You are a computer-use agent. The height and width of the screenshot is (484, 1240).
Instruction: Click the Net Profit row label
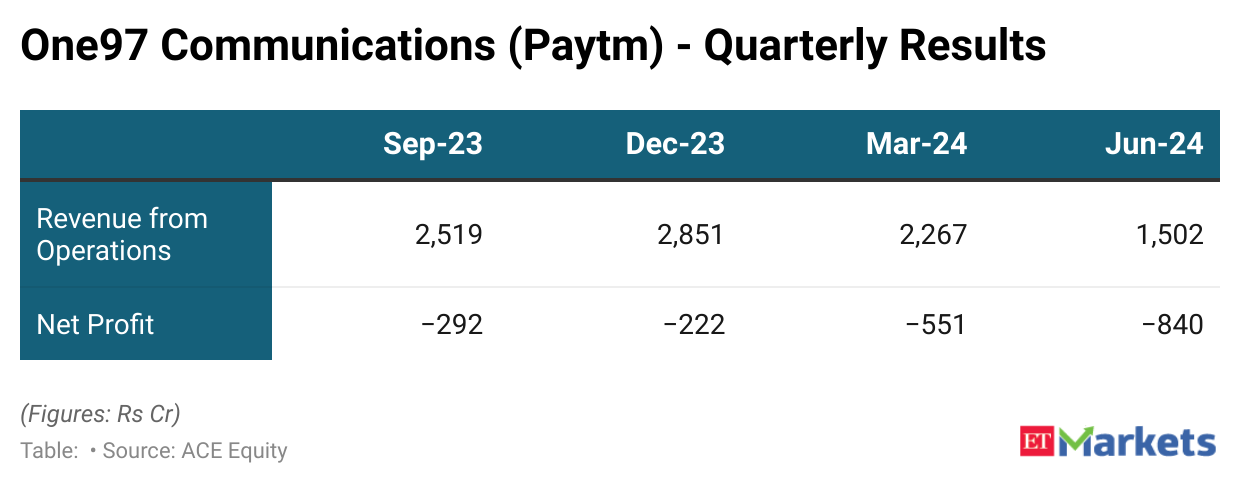[95, 324]
